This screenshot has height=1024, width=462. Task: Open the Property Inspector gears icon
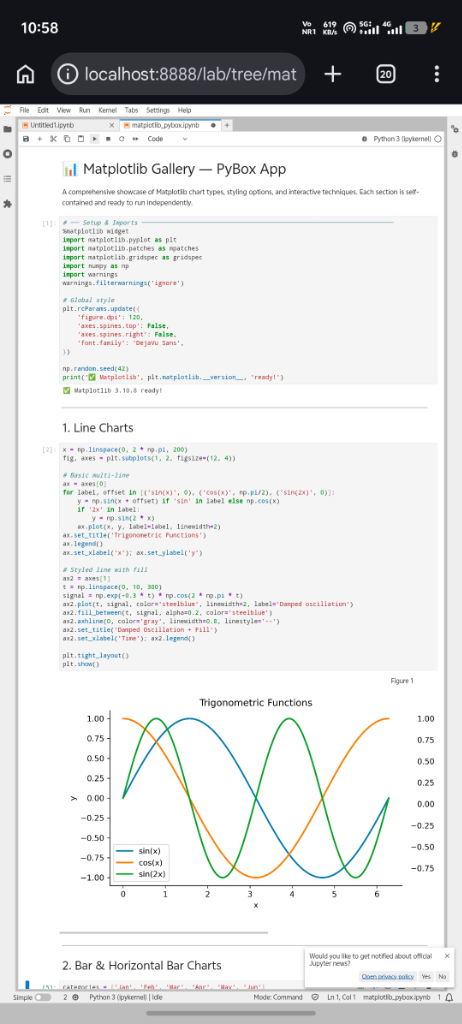tap(455, 129)
